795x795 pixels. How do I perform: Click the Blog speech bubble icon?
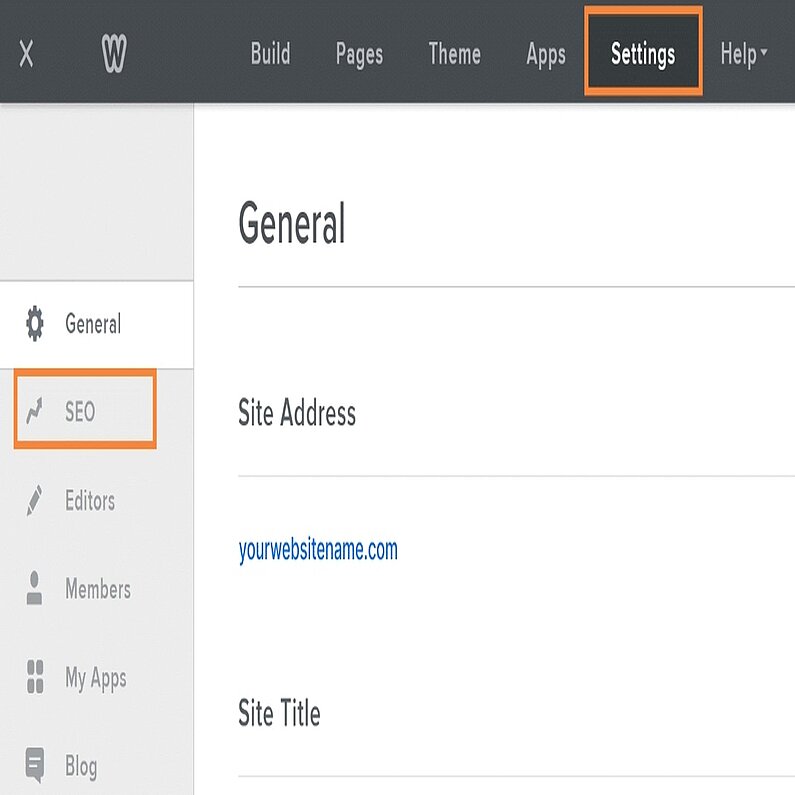35,765
